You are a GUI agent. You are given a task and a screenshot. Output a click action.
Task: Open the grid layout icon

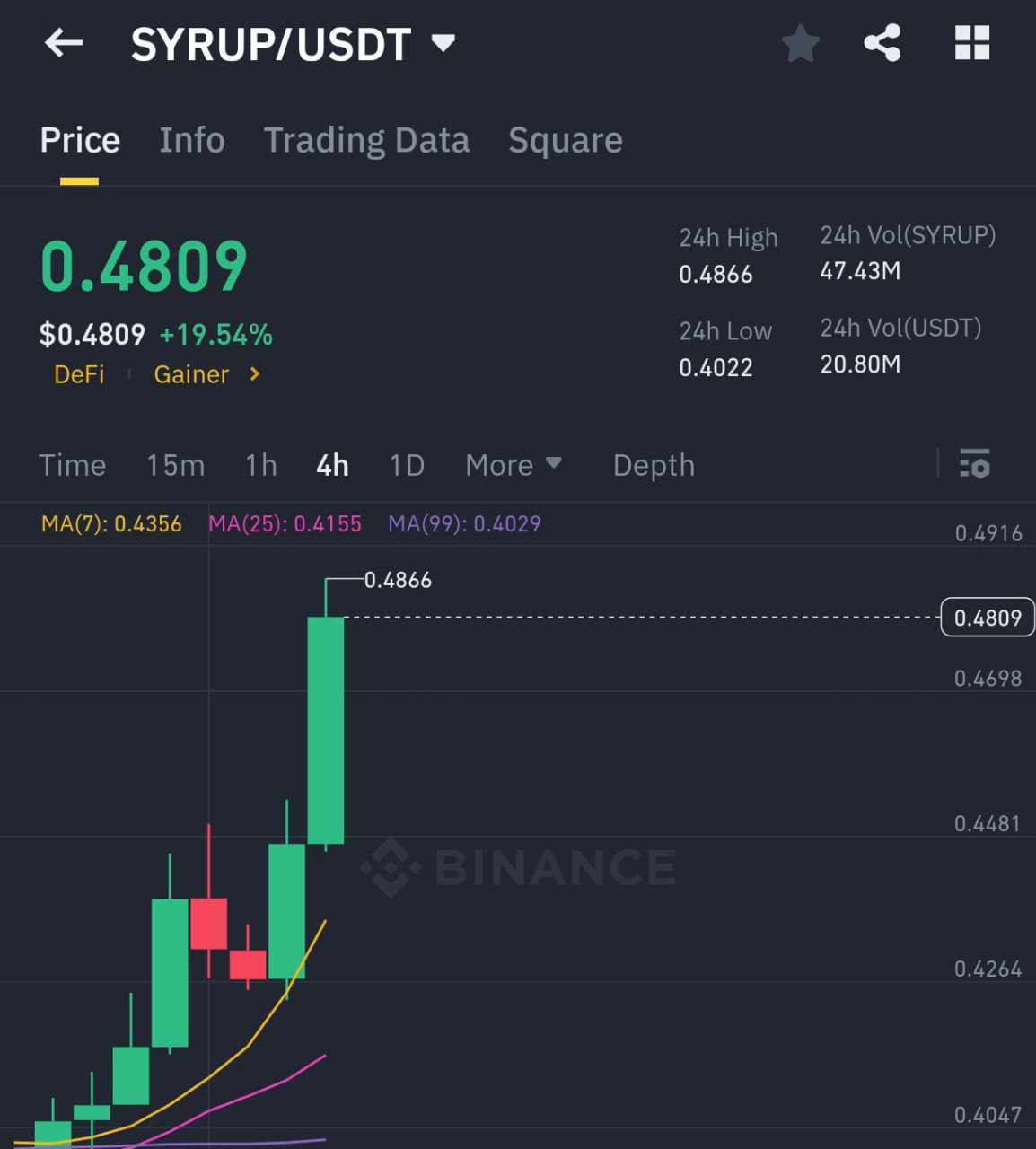tap(971, 43)
